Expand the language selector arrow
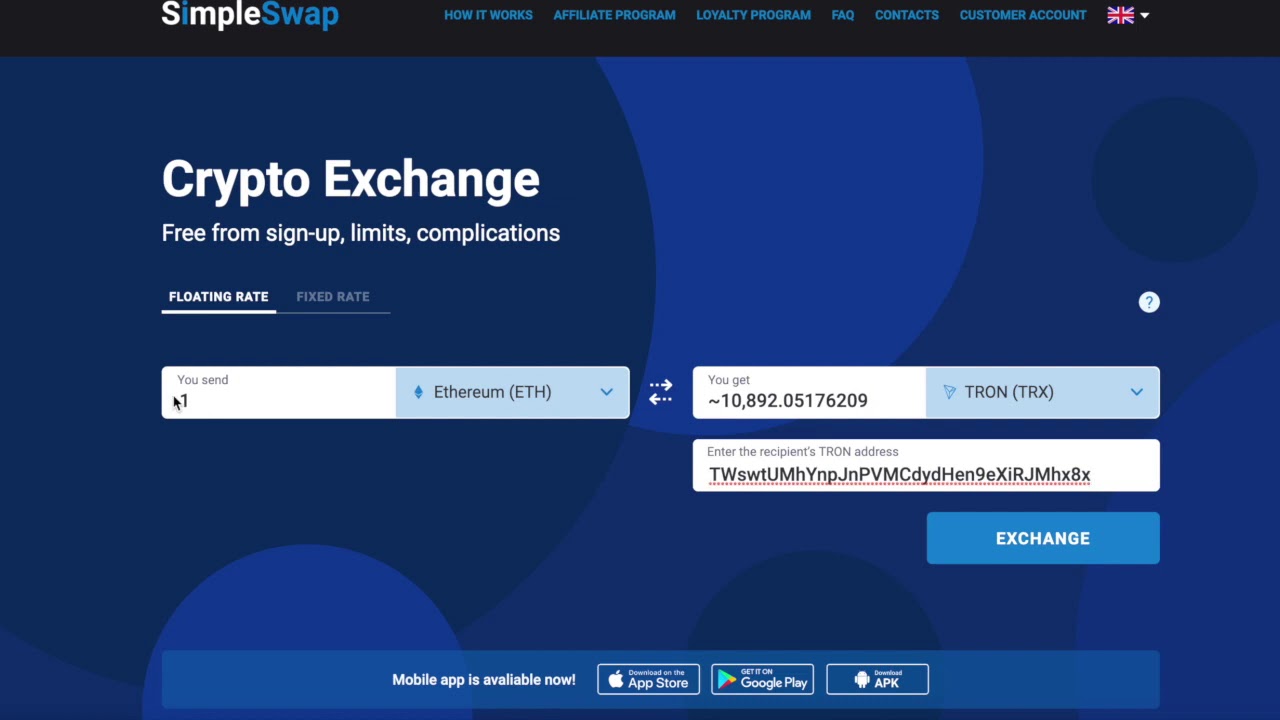 point(1145,15)
